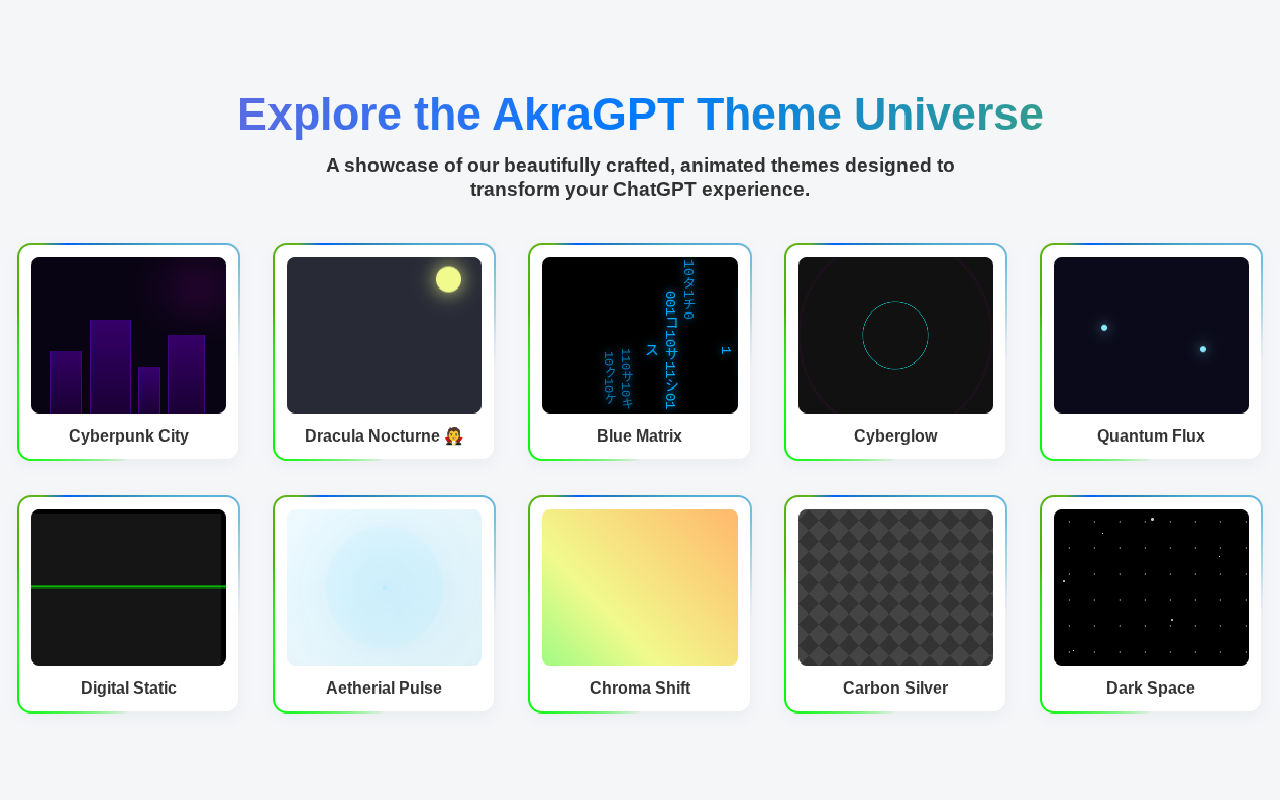Choose the Quantum Flux preview thumbnail
Image resolution: width=1280 pixels, height=800 pixels.
1151,335
